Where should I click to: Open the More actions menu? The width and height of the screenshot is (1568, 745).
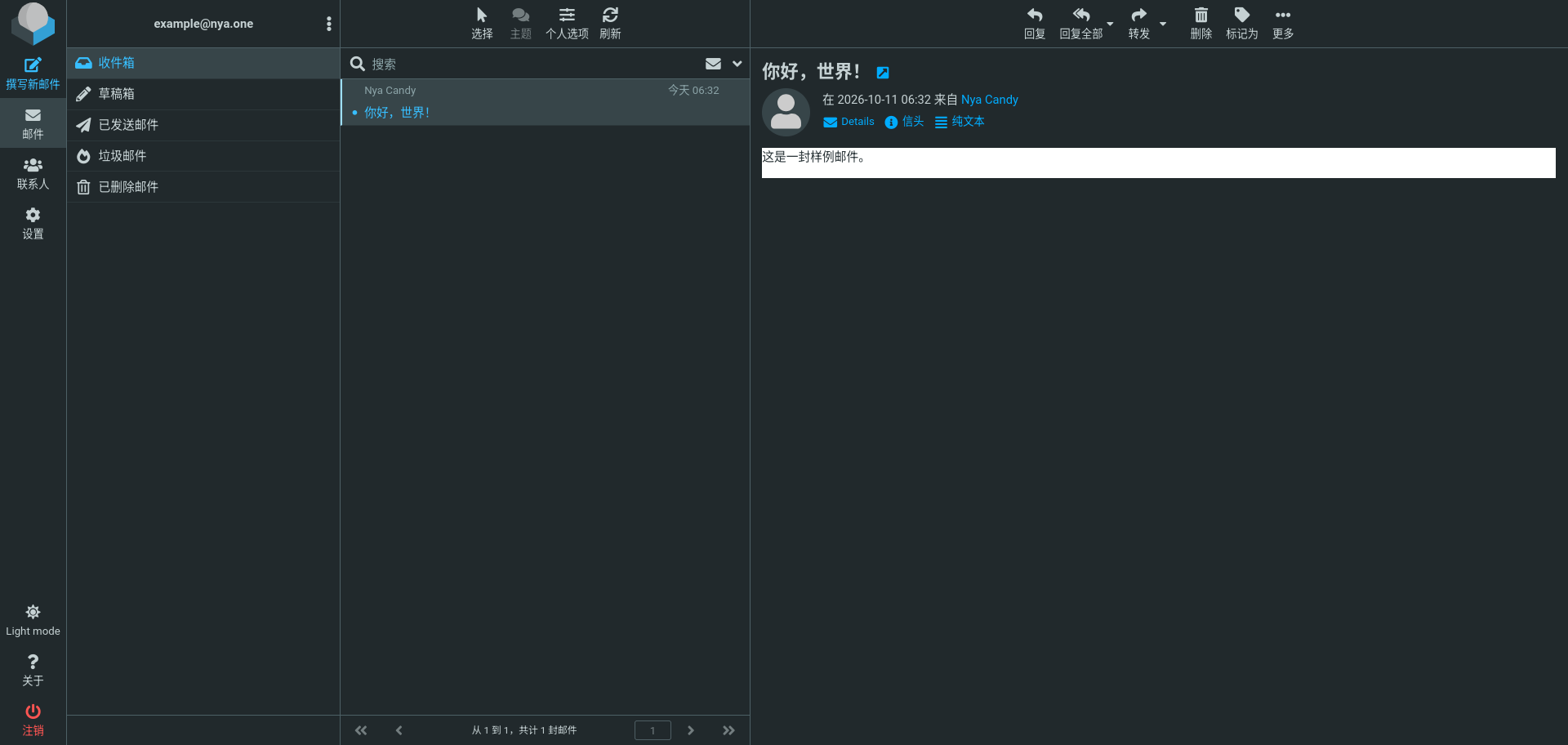tap(1283, 24)
